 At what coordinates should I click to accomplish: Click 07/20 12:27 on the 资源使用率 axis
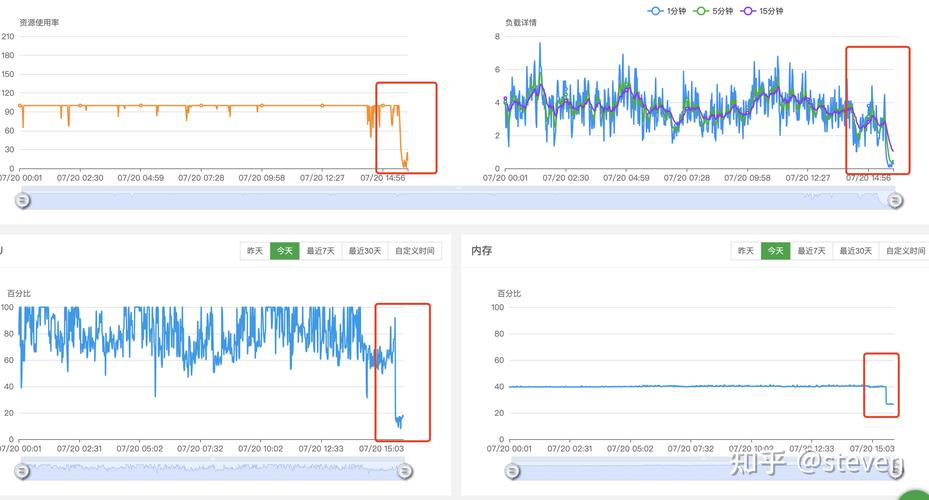322,178
